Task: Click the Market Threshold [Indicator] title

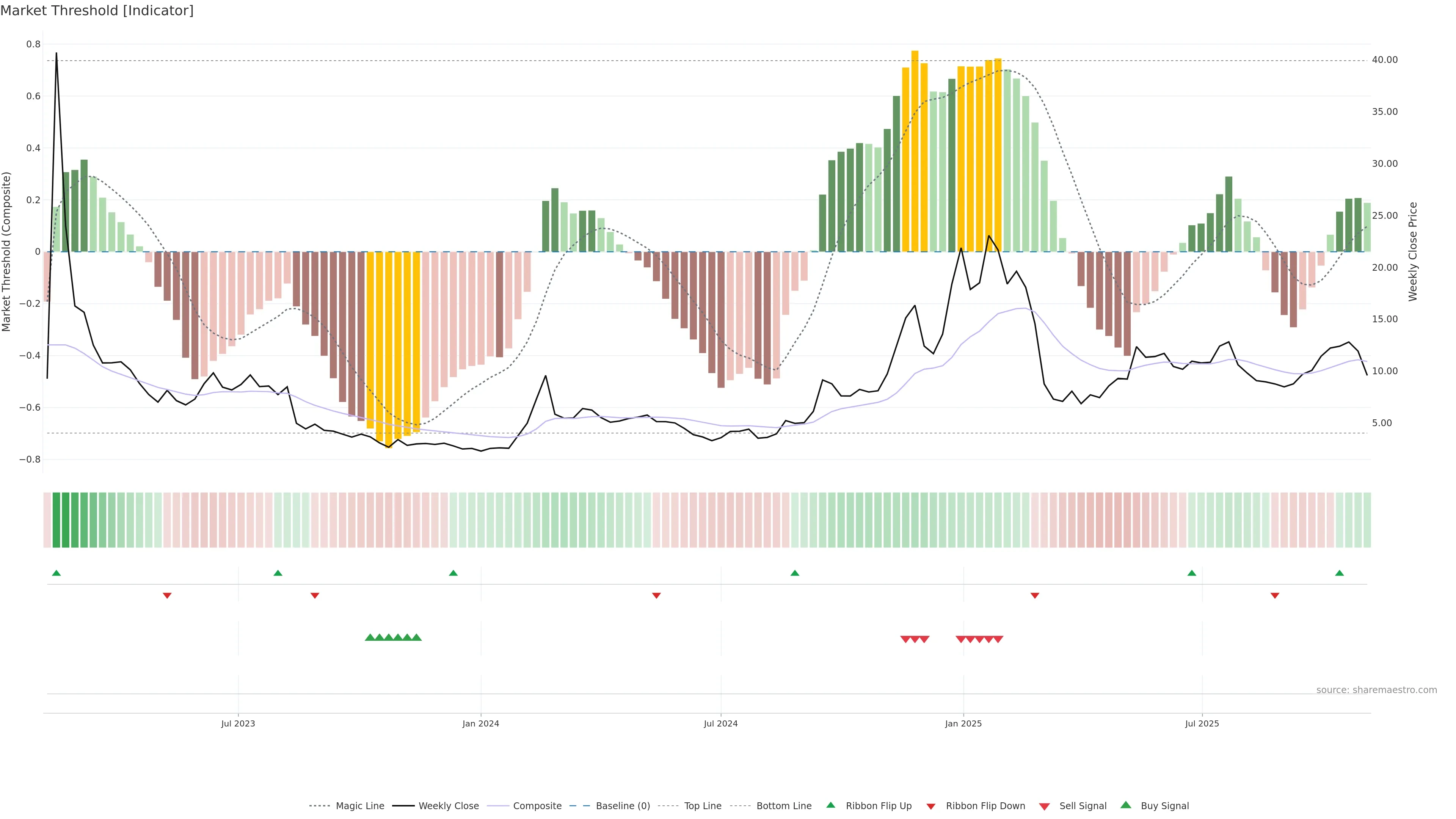Action: click(x=97, y=11)
